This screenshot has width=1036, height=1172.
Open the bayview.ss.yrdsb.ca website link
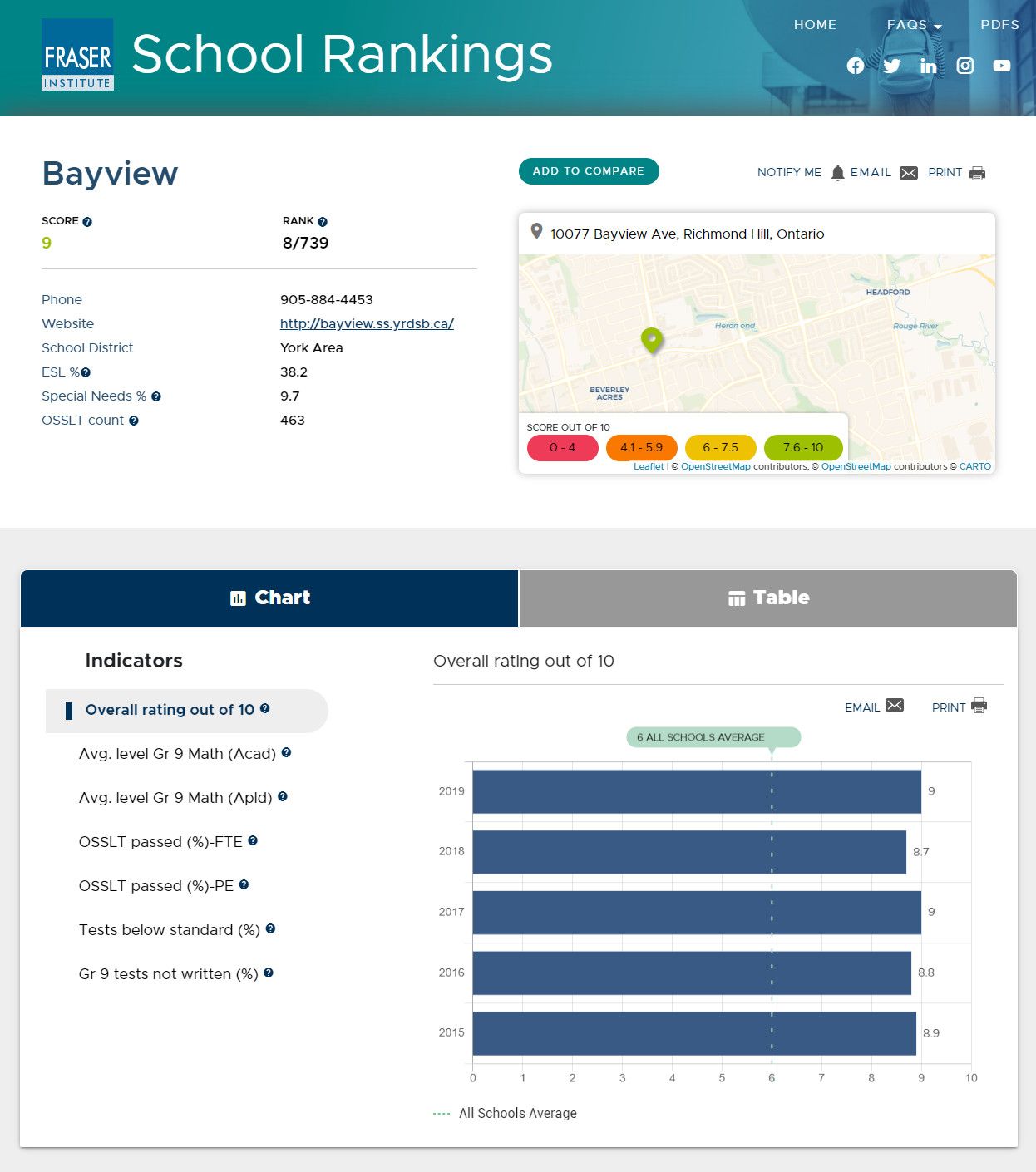(367, 323)
